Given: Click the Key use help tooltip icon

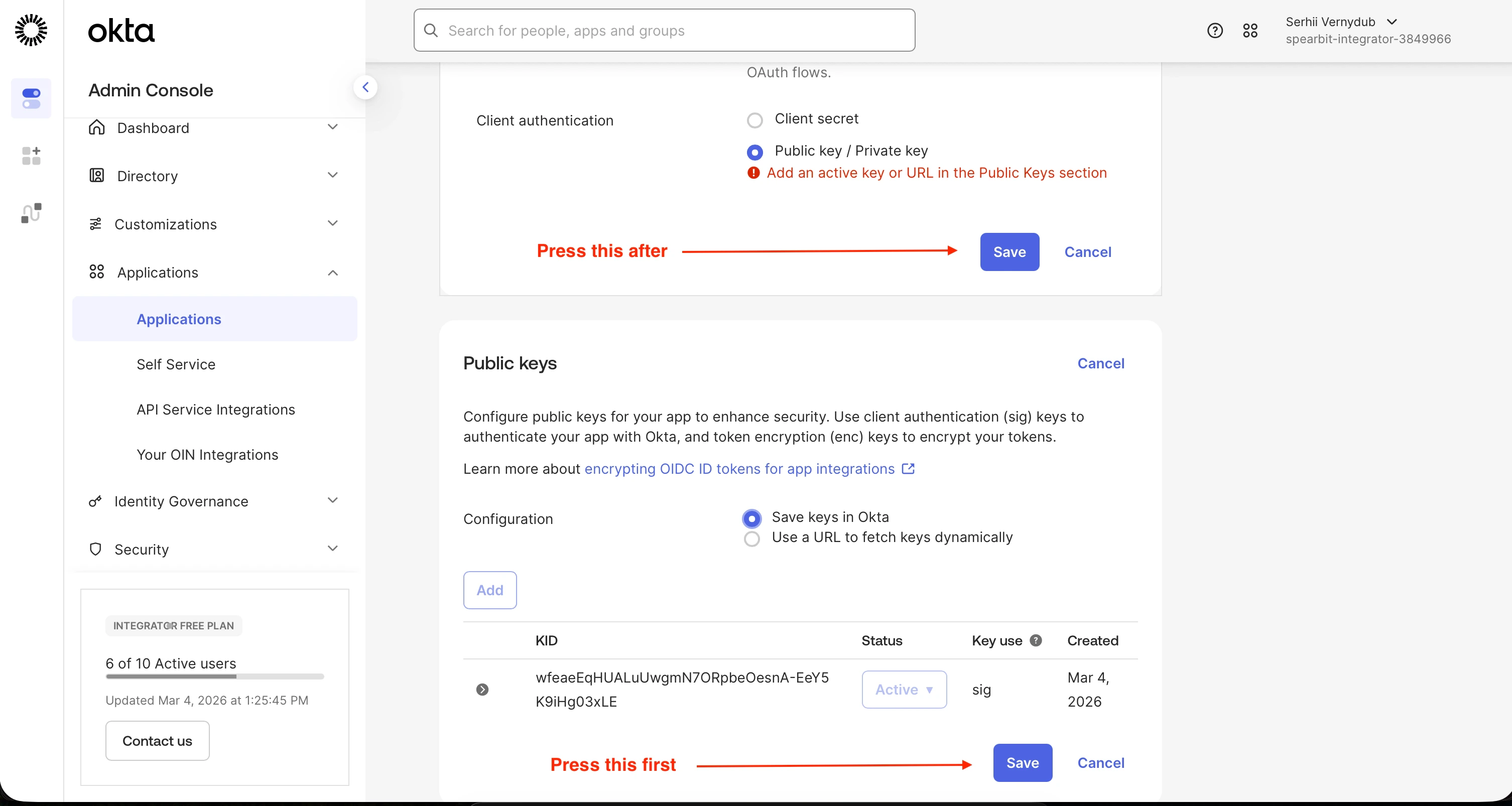Looking at the screenshot, I should pos(1036,640).
